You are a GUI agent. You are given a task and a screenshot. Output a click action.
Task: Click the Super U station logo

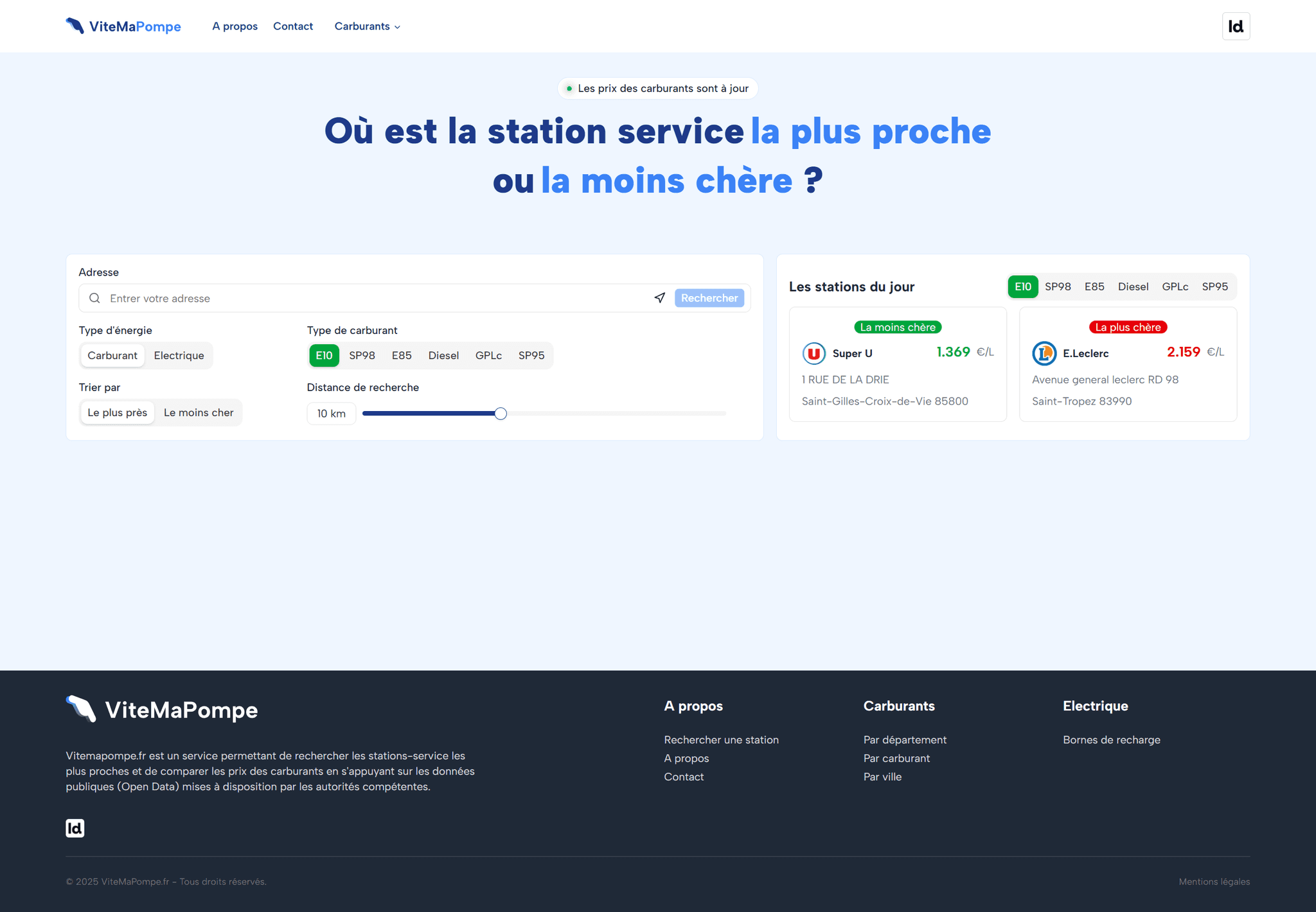(814, 353)
